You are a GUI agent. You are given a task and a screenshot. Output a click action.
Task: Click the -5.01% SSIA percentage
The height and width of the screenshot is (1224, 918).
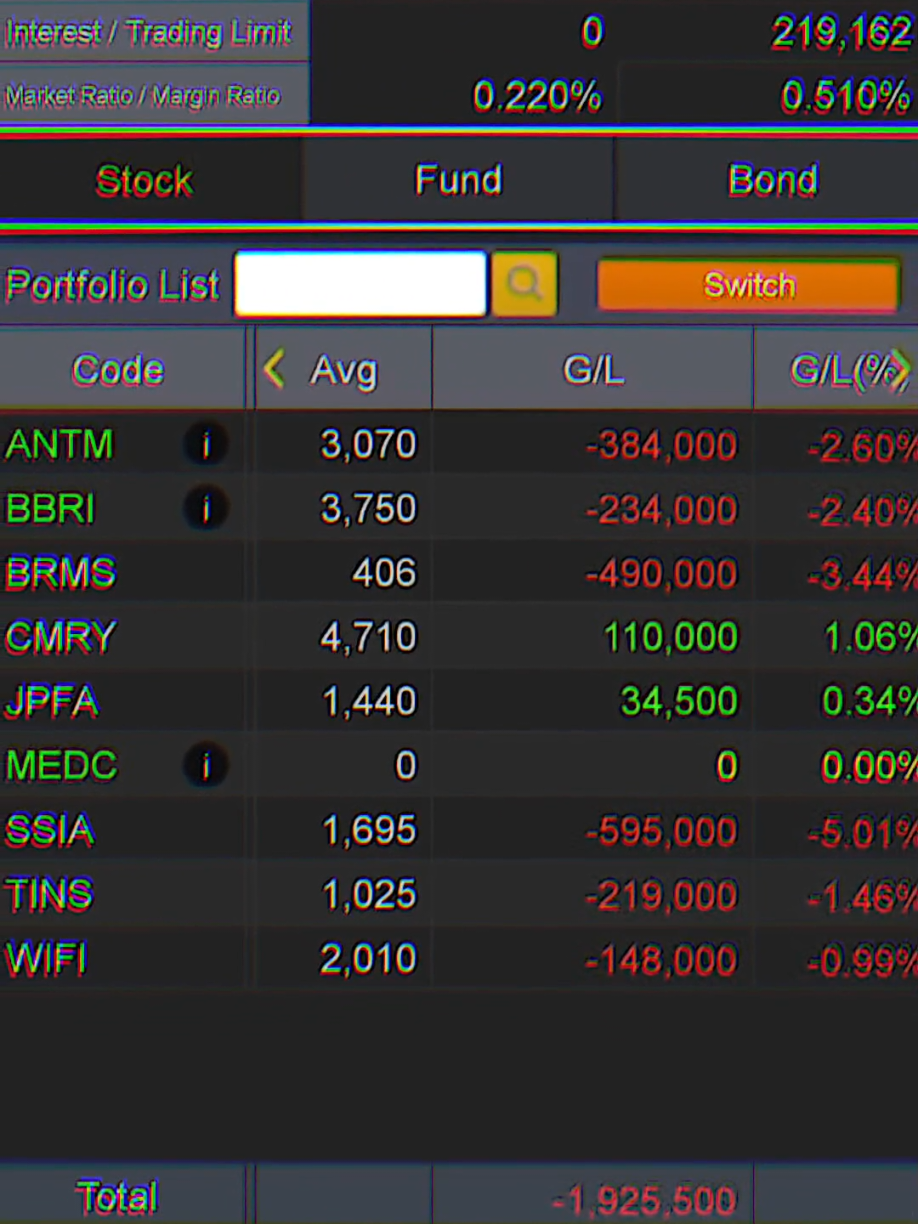click(x=862, y=832)
